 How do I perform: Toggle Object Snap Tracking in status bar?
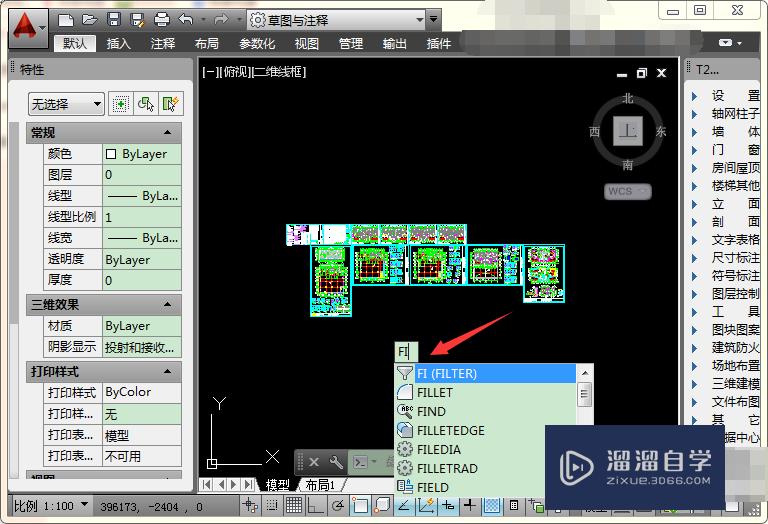pos(404,505)
